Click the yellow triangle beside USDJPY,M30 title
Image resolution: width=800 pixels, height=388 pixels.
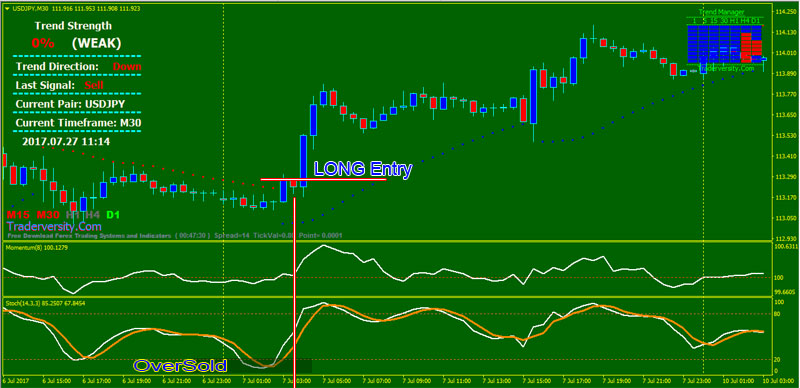(7, 9)
